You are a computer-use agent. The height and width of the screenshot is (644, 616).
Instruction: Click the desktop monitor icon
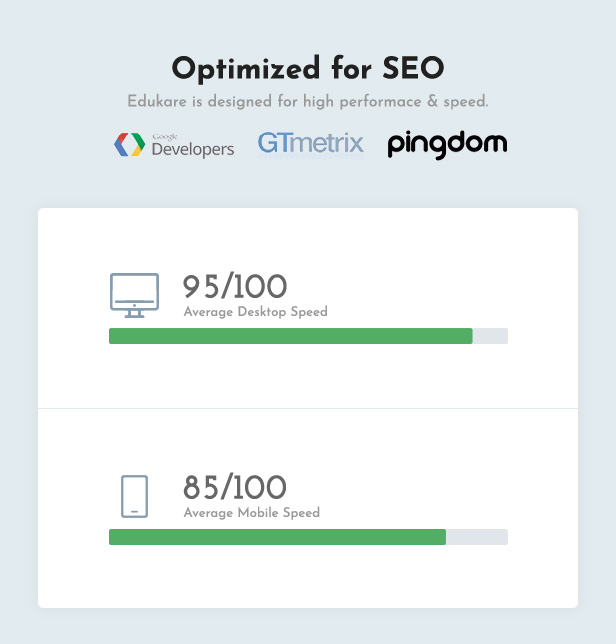pos(134,295)
